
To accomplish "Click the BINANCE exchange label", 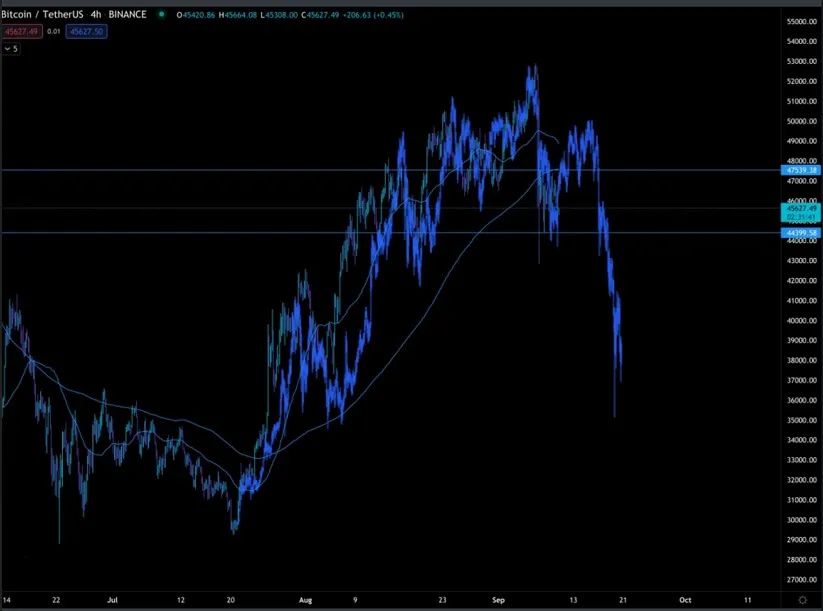I will [x=126, y=14].
